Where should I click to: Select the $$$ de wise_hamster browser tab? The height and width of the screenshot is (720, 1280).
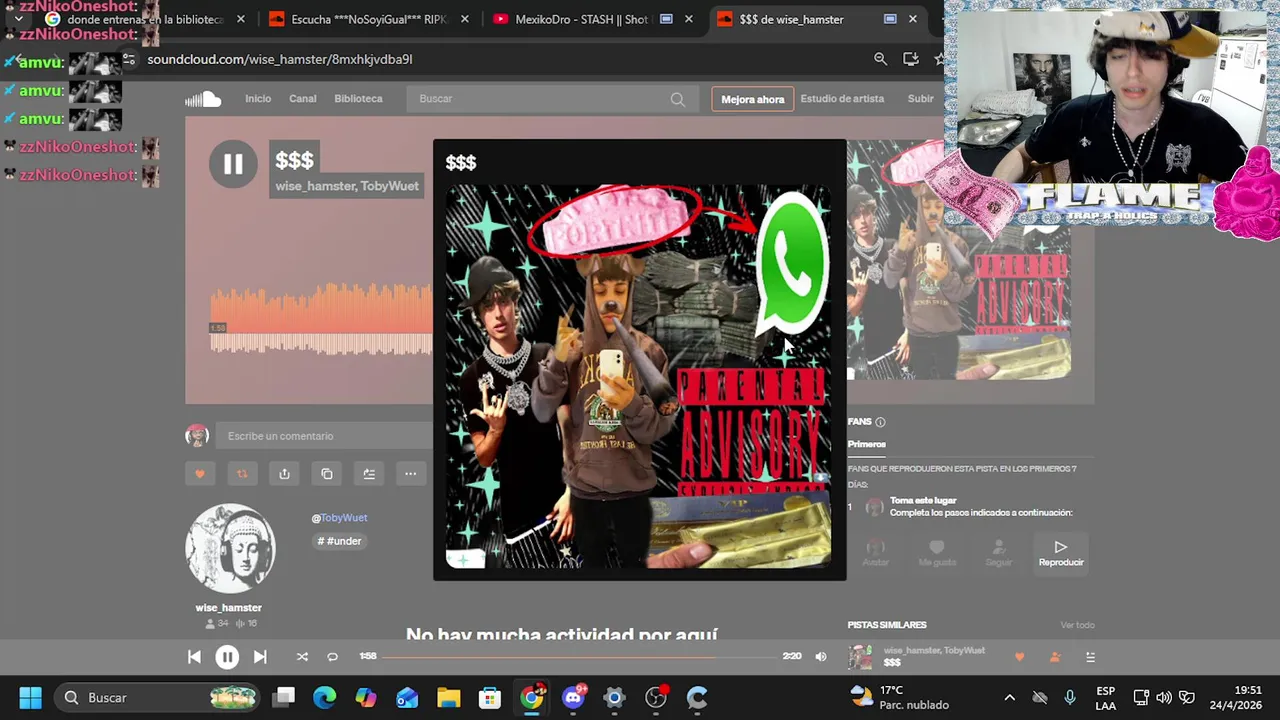817,19
